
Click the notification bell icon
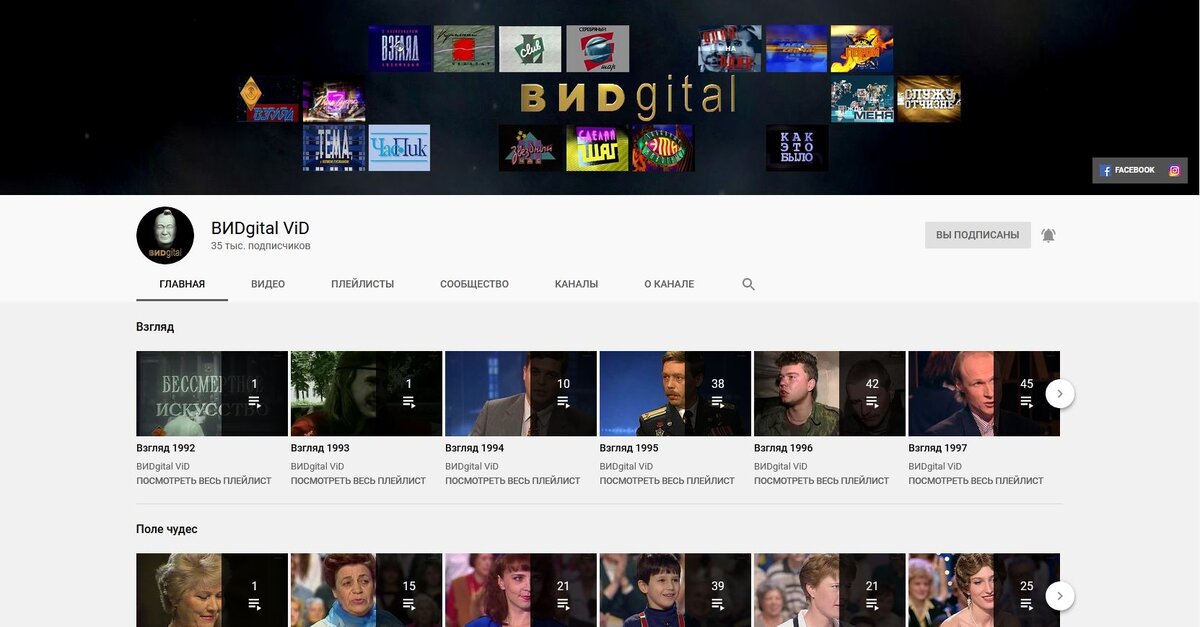click(x=1048, y=235)
